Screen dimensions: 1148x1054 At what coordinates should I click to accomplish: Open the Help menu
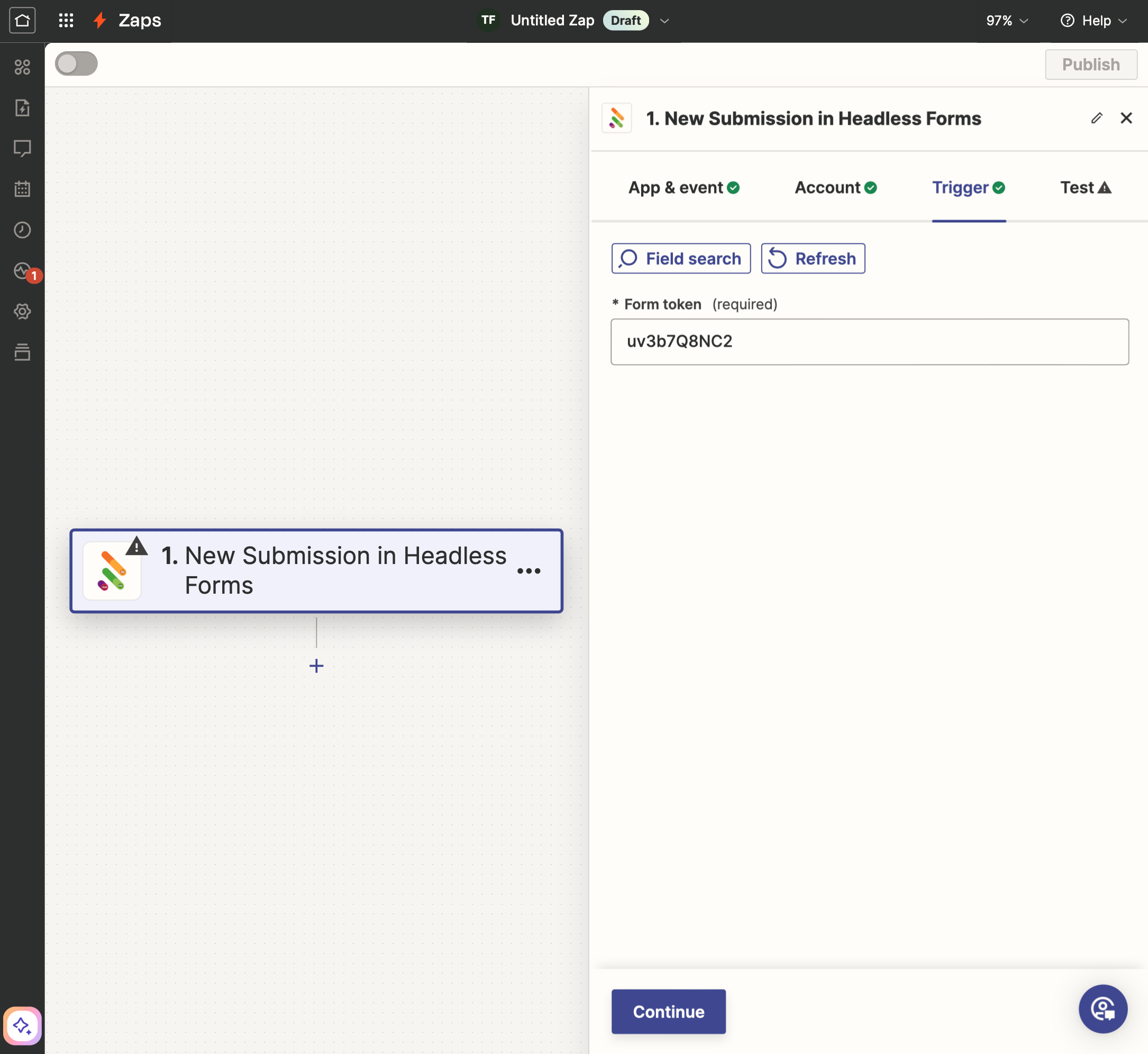click(x=1094, y=21)
